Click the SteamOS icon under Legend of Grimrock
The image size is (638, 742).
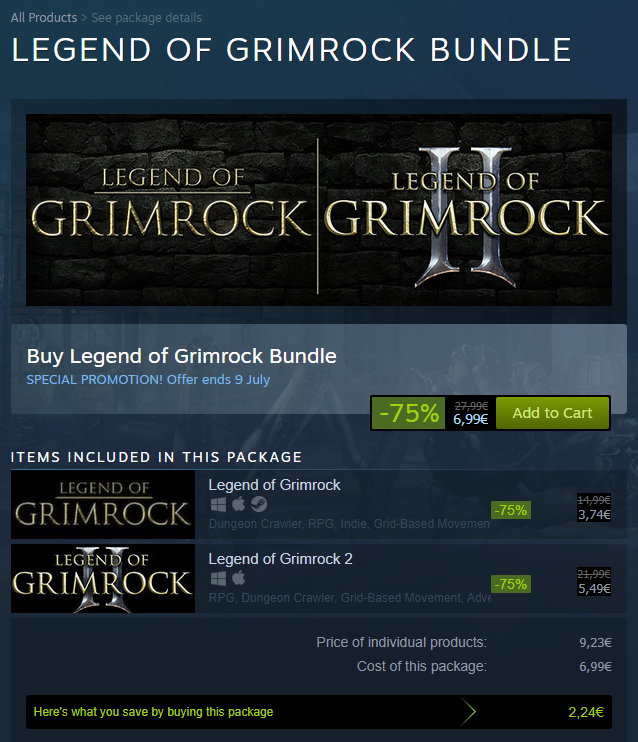(259, 504)
